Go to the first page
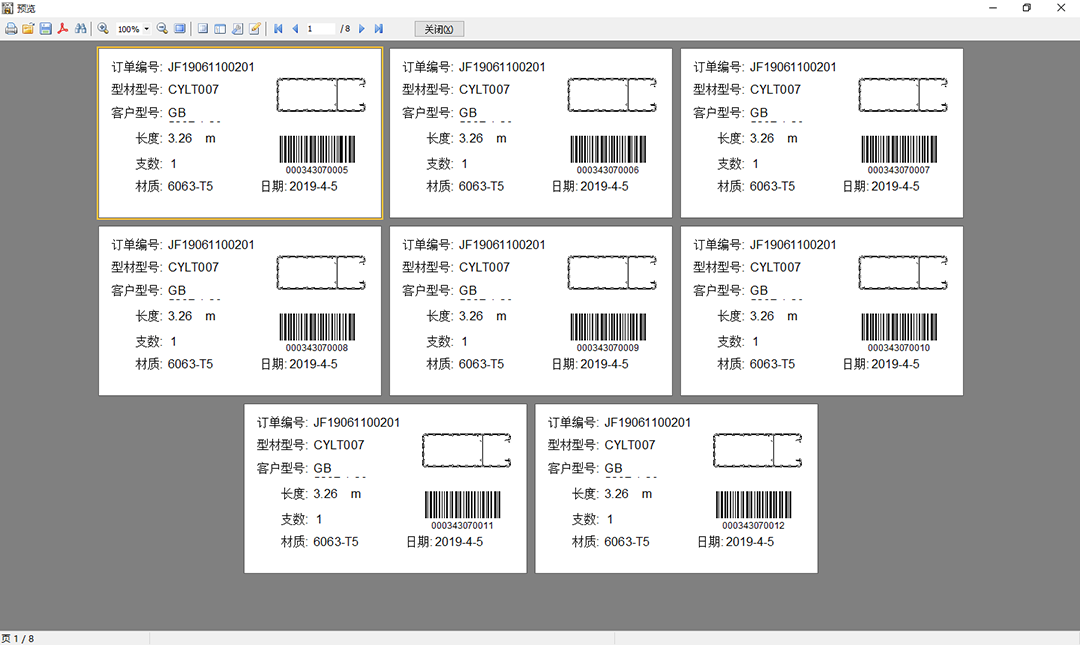The height and width of the screenshot is (645, 1080). (278, 29)
